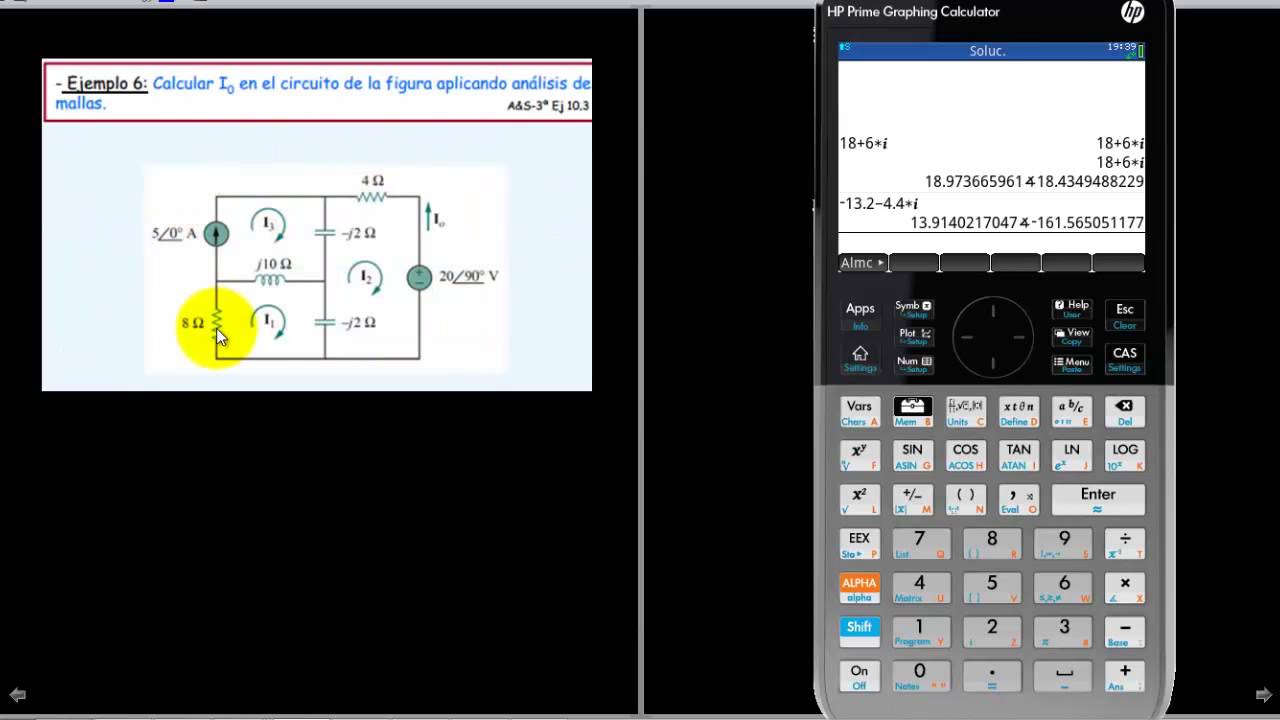Tap digit 2 key

(x=992, y=632)
